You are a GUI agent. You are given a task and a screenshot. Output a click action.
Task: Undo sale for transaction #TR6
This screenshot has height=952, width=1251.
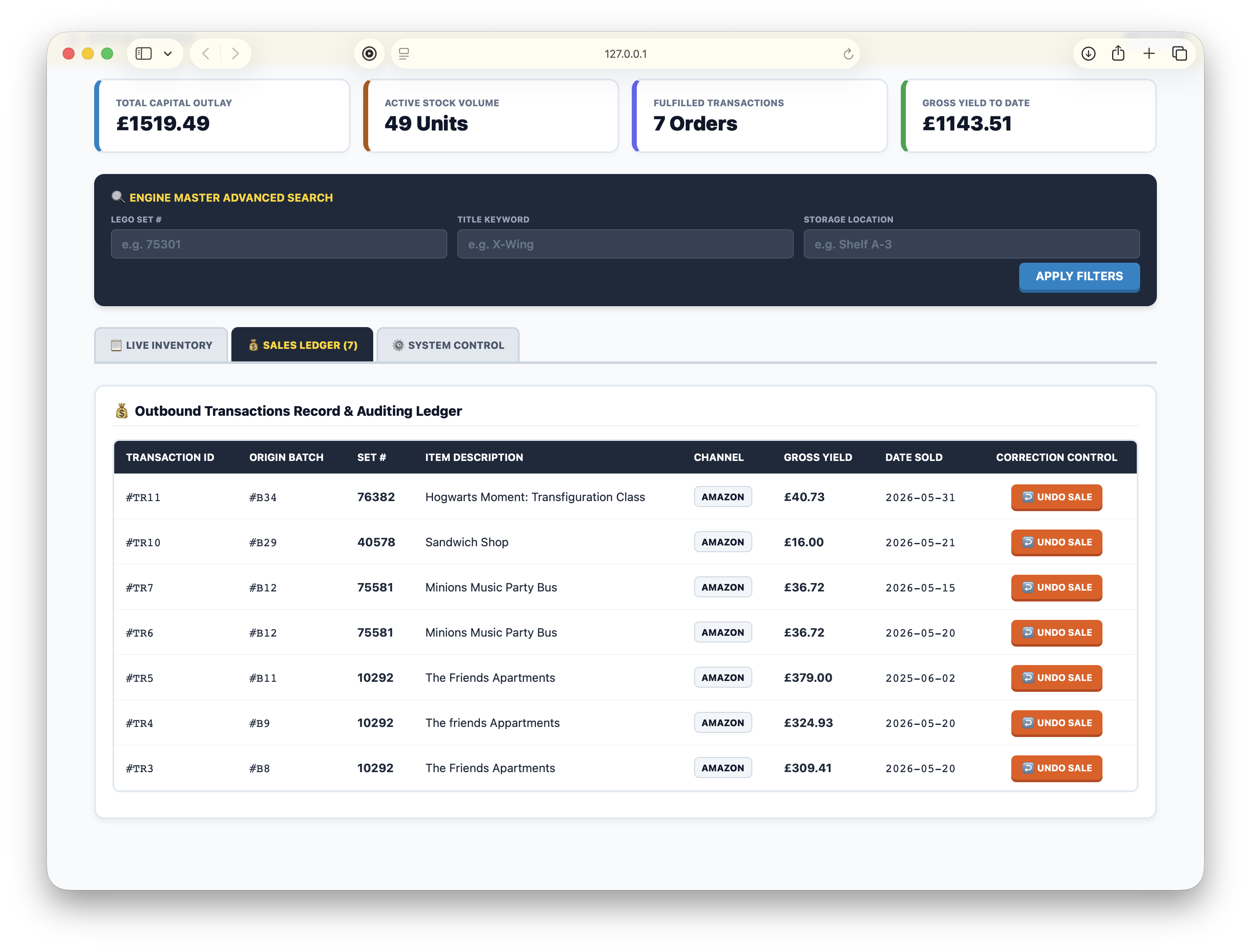pos(1056,632)
